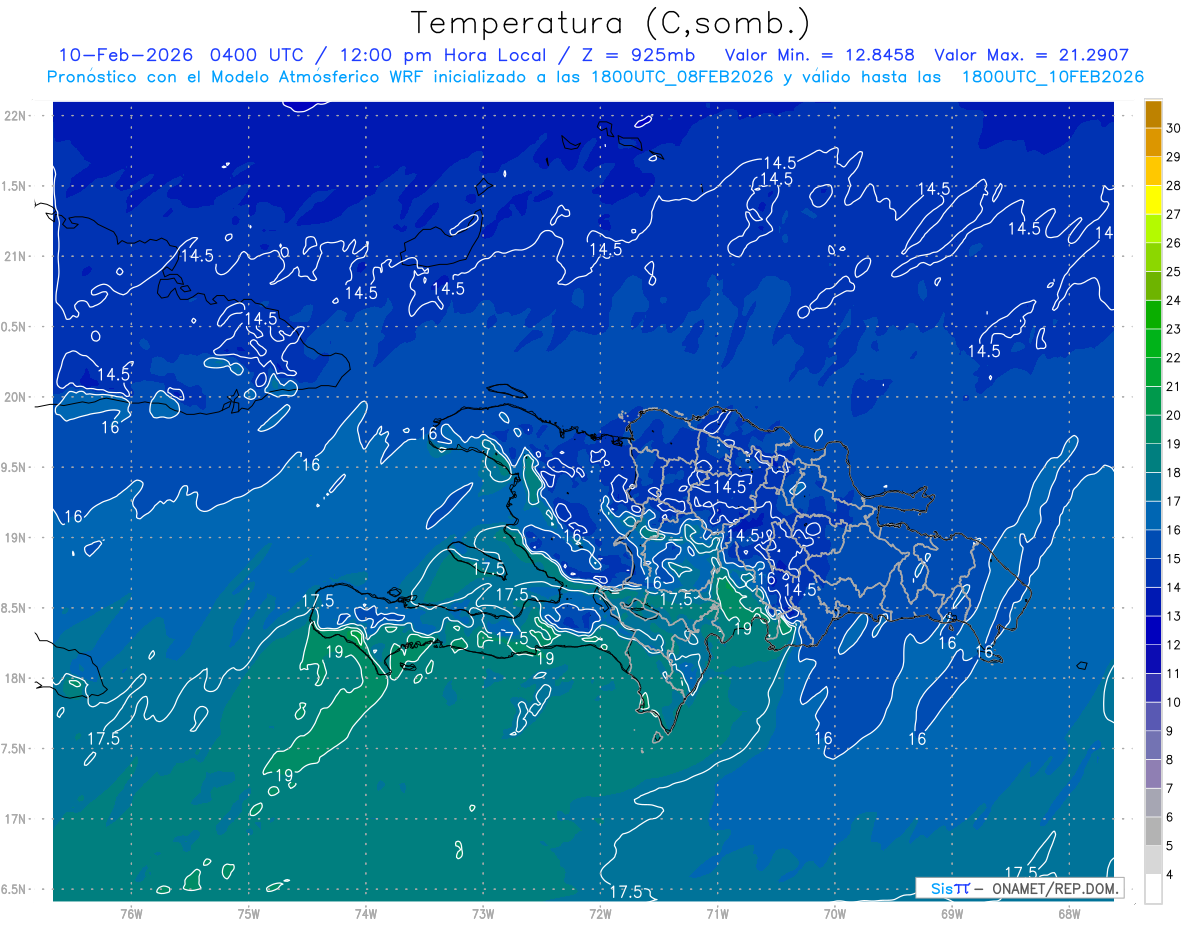1200x927 pixels.
Task: Click the 76W longitude axis label
Action: point(131,913)
